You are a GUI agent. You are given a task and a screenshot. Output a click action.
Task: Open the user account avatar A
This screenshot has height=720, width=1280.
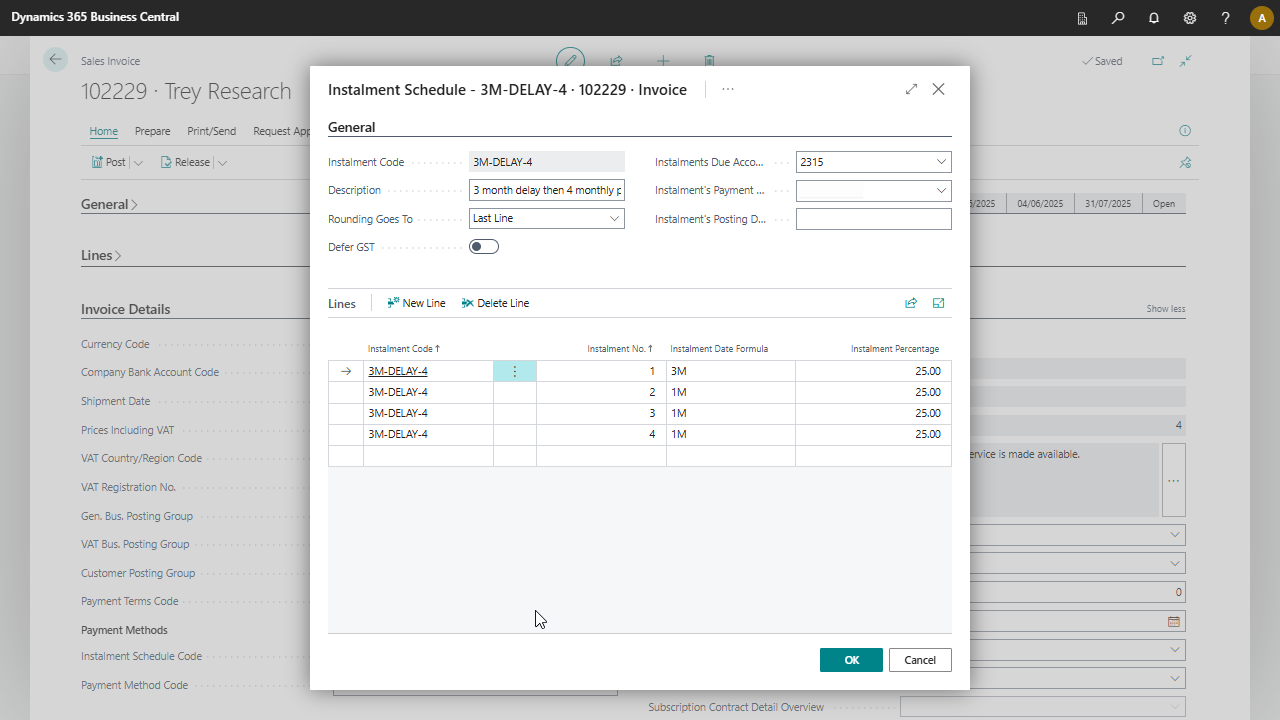pos(1261,18)
